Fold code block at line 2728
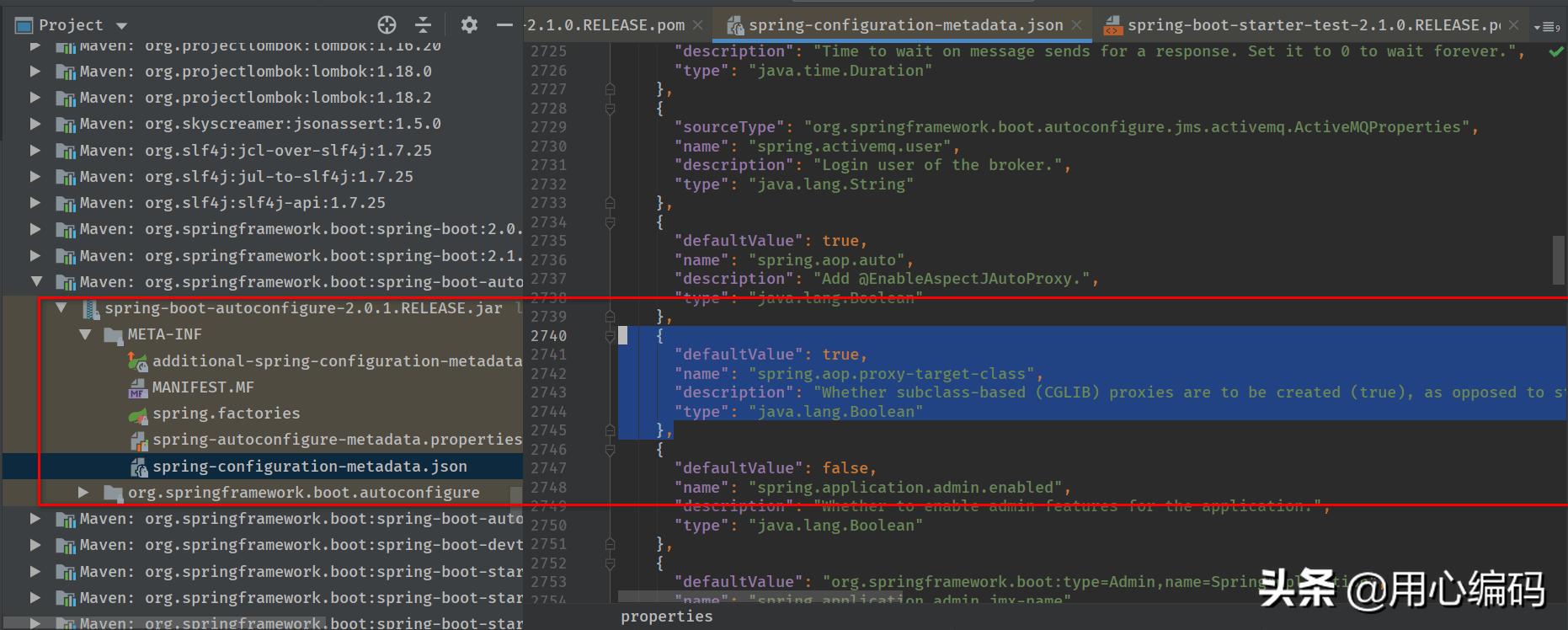 click(611, 109)
